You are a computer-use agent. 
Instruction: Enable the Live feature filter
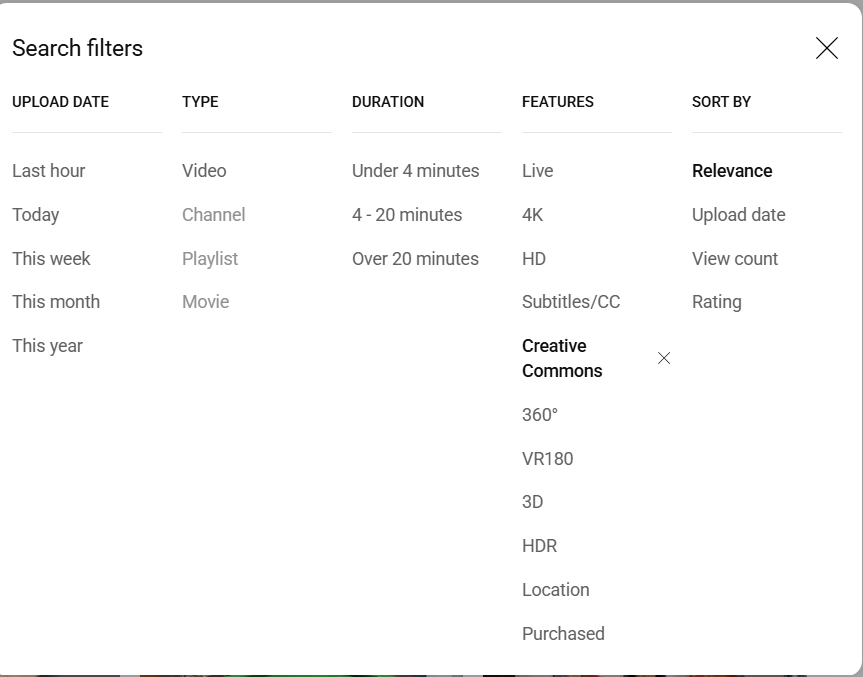coord(537,171)
